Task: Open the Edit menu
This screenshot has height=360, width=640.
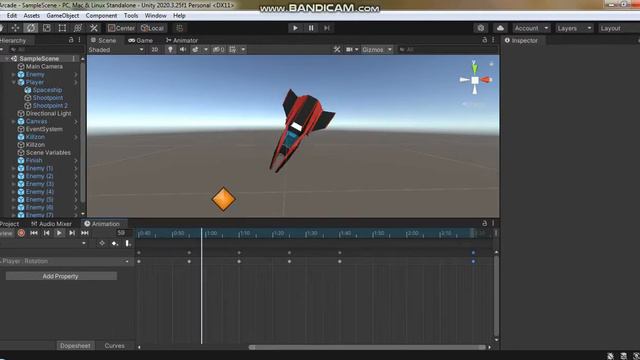Action: tap(12, 16)
